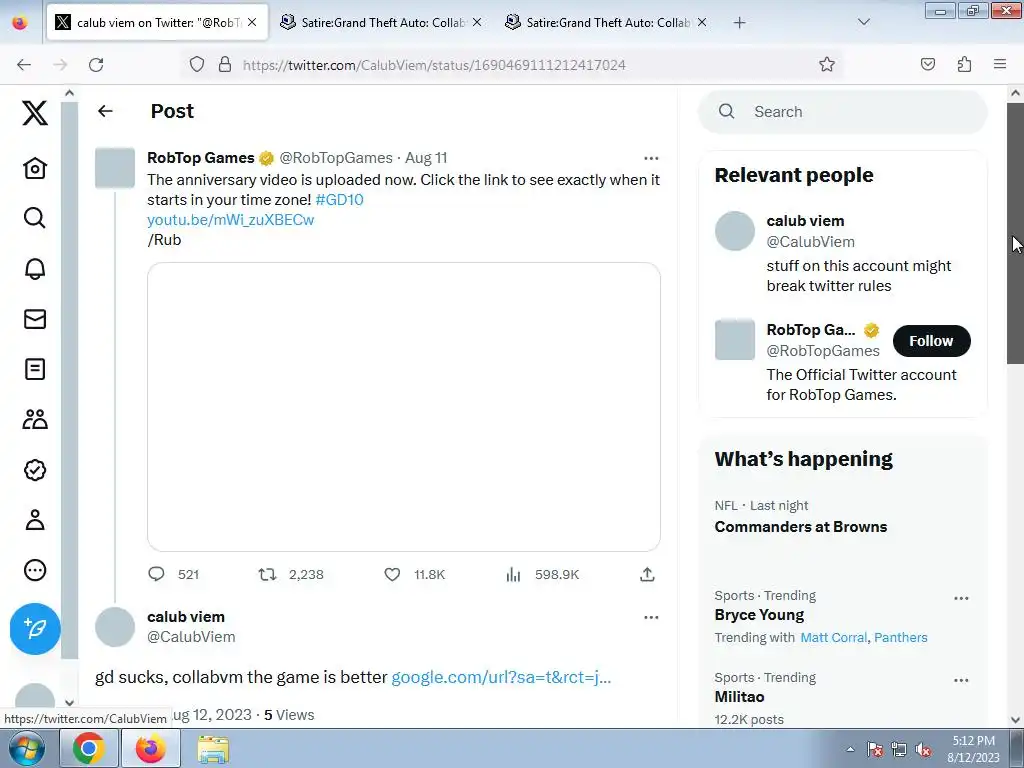Open the Bryce Young trending topic
The width and height of the screenshot is (1024, 768).
coord(759,615)
